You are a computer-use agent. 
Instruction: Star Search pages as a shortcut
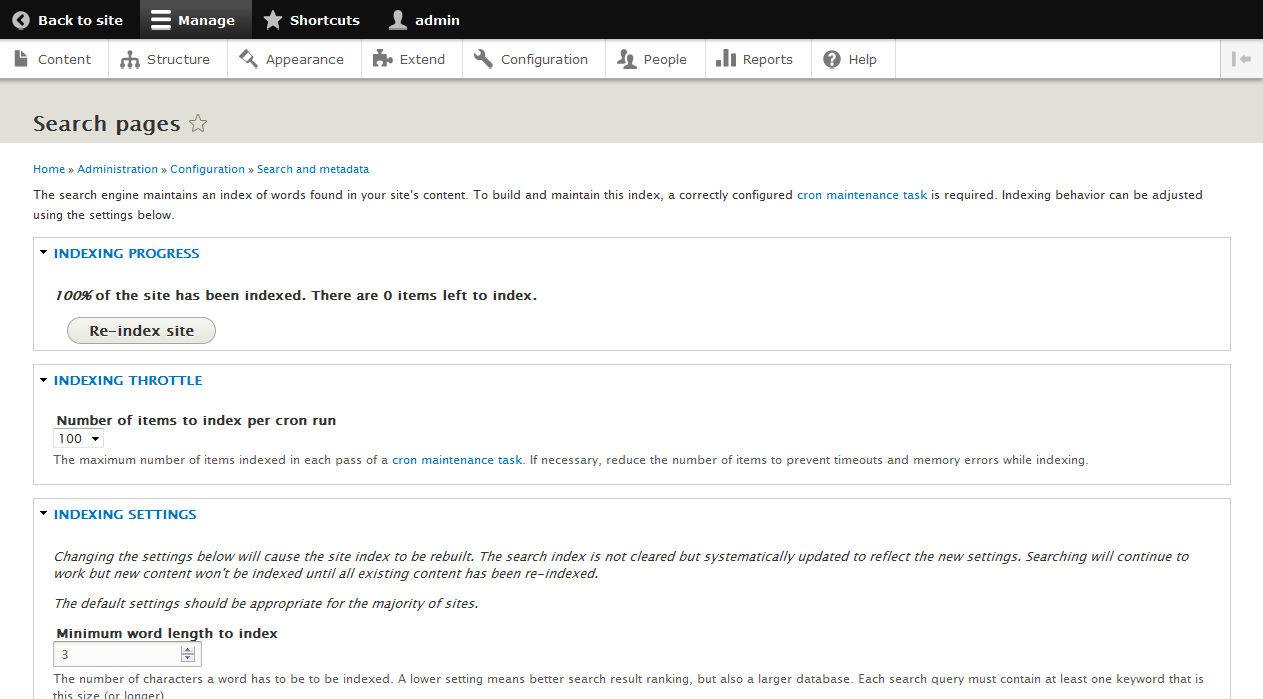click(198, 124)
